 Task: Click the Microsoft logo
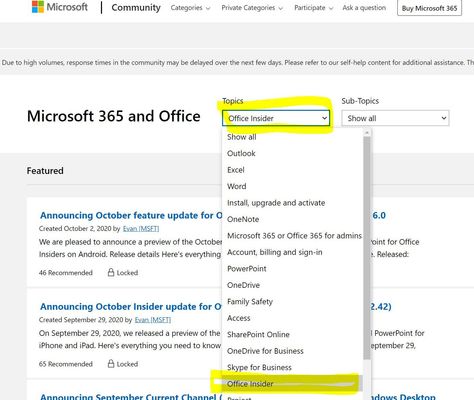pyautogui.click(x=60, y=7)
